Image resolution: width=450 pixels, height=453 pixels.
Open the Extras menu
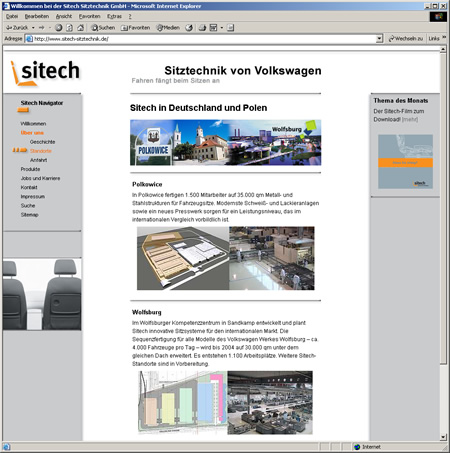pos(114,16)
